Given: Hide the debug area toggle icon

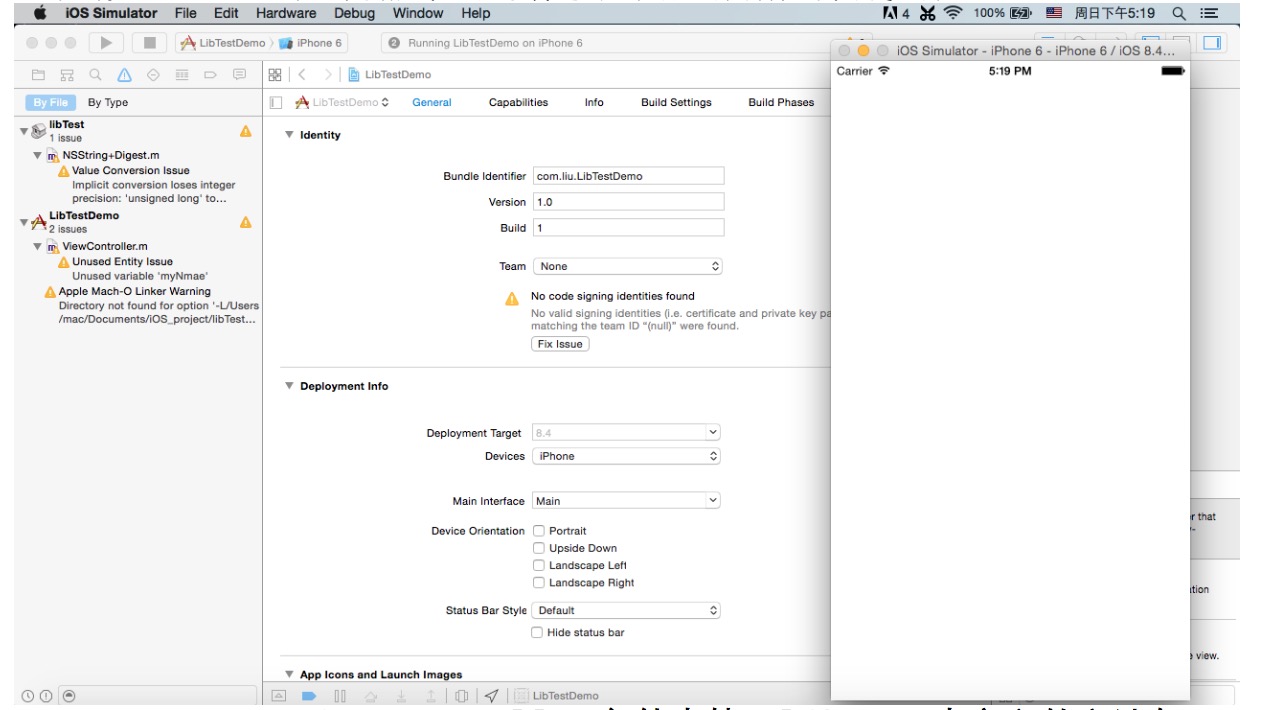Looking at the screenshot, I should point(279,696).
